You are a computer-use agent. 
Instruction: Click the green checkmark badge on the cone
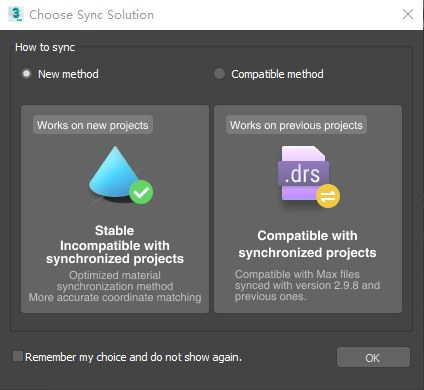(x=141, y=192)
